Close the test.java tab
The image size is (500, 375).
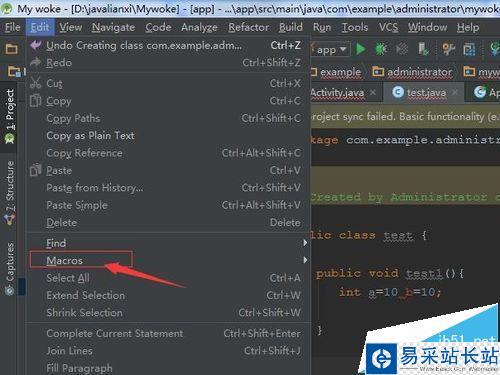455,92
